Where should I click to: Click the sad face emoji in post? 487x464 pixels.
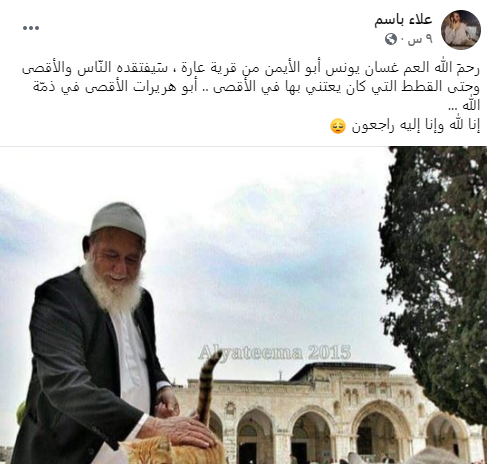338,126
